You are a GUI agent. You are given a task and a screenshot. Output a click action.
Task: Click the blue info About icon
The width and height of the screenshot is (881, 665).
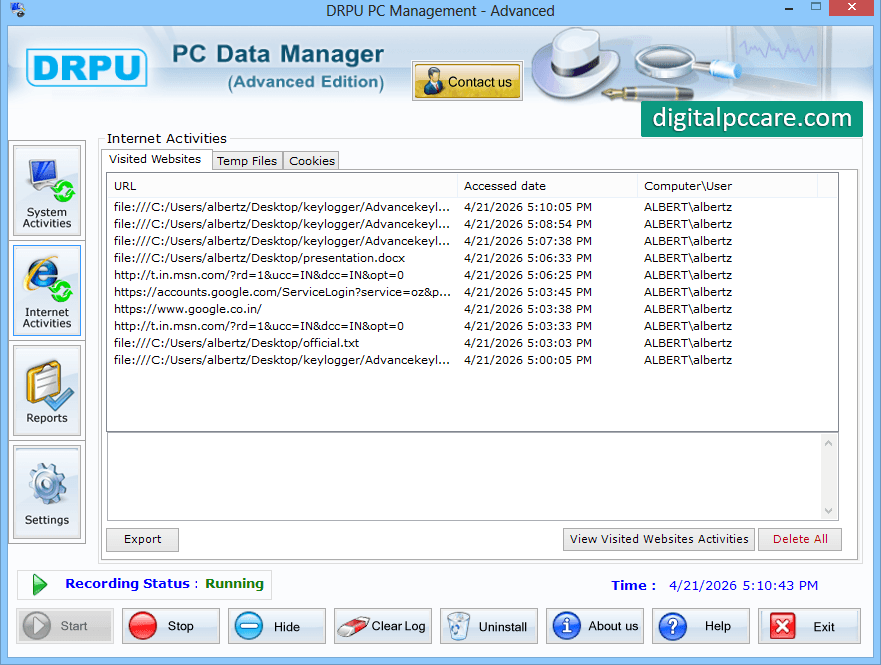(566, 626)
